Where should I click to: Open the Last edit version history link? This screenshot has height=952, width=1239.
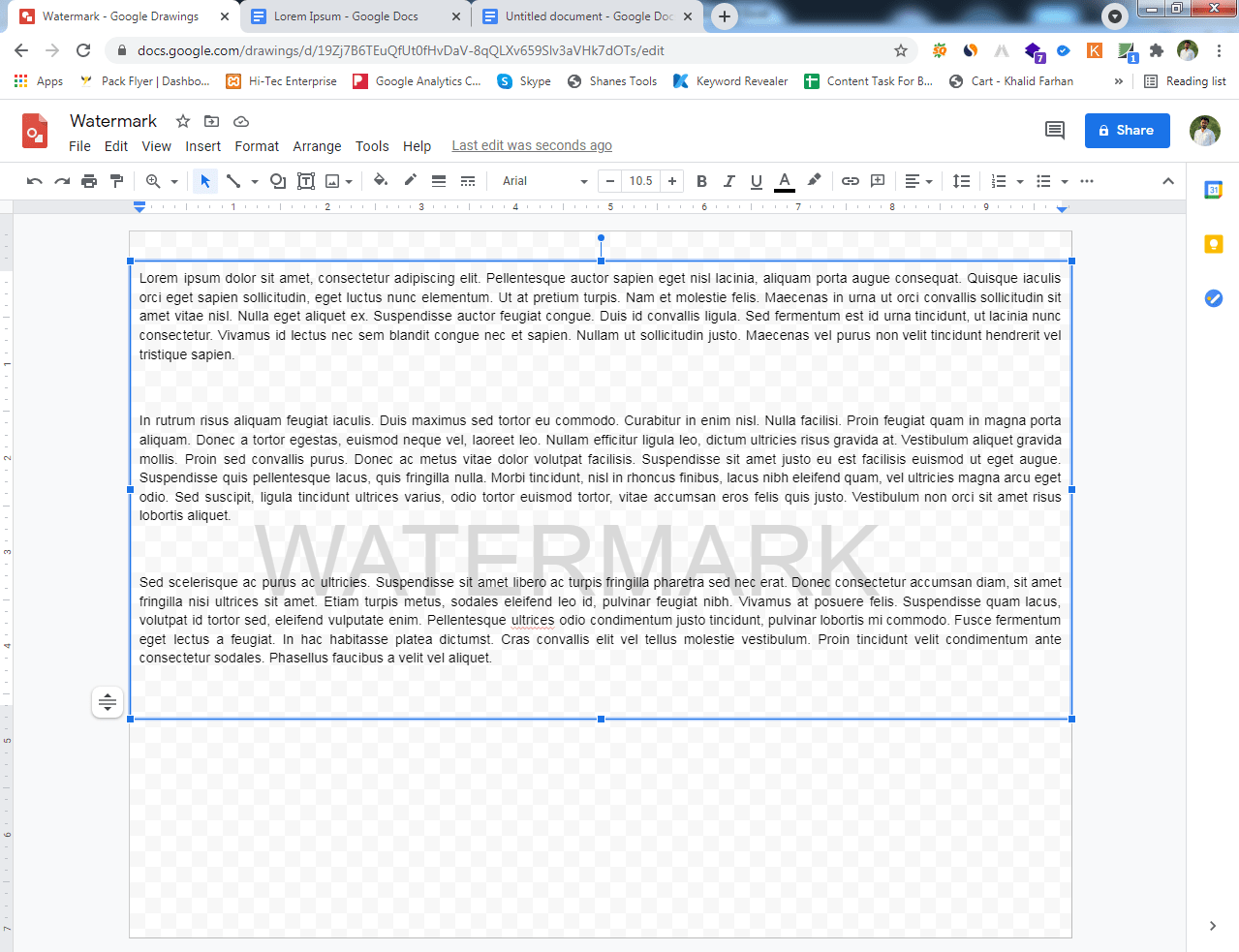[x=531, y=145]
